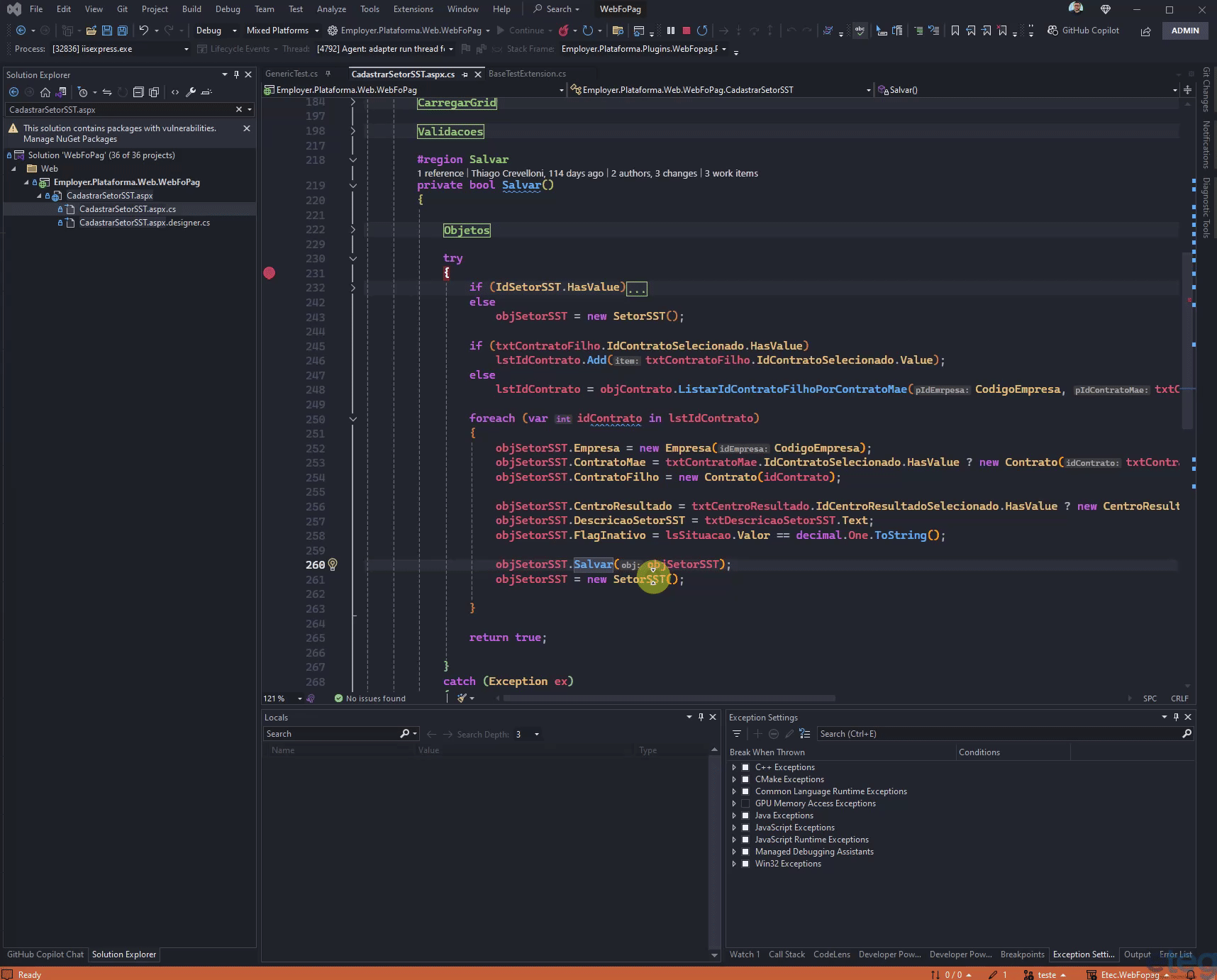Viewport: 1217px width, 980px height.
Task: Expand the collapsed CarregarGrid region
Action: [x=352, y=103]
